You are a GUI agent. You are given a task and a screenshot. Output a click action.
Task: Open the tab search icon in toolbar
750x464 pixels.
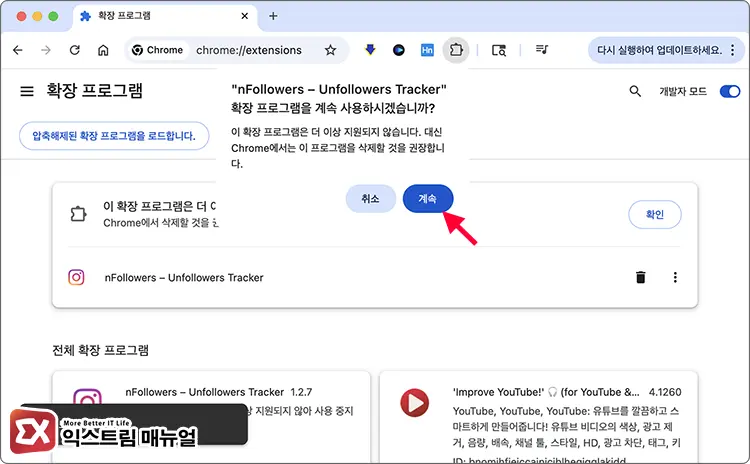(499, 50)
